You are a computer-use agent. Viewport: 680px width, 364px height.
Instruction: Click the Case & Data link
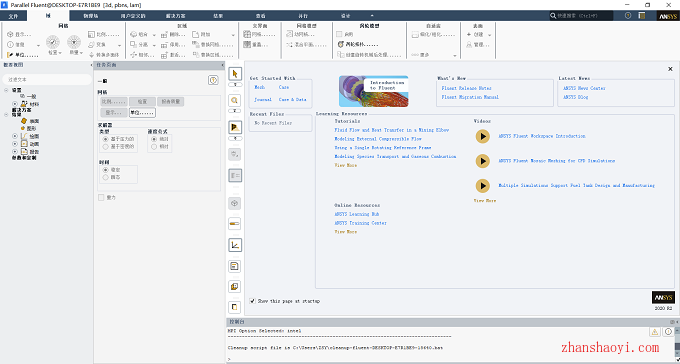[x=292, y=99]
